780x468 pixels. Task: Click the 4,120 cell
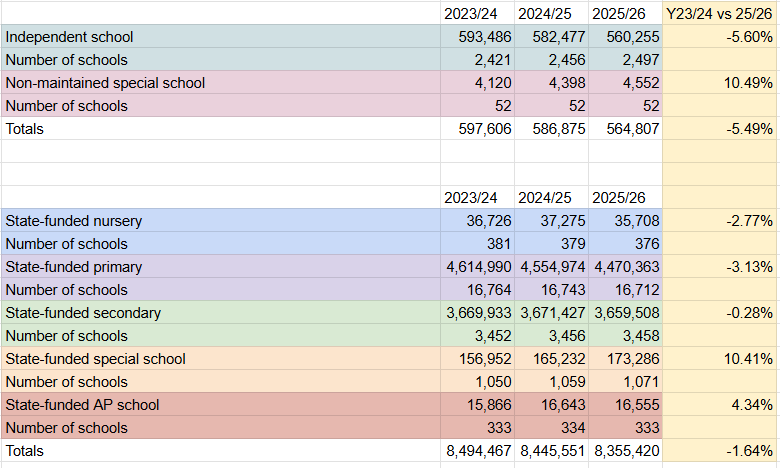[478, 83]
